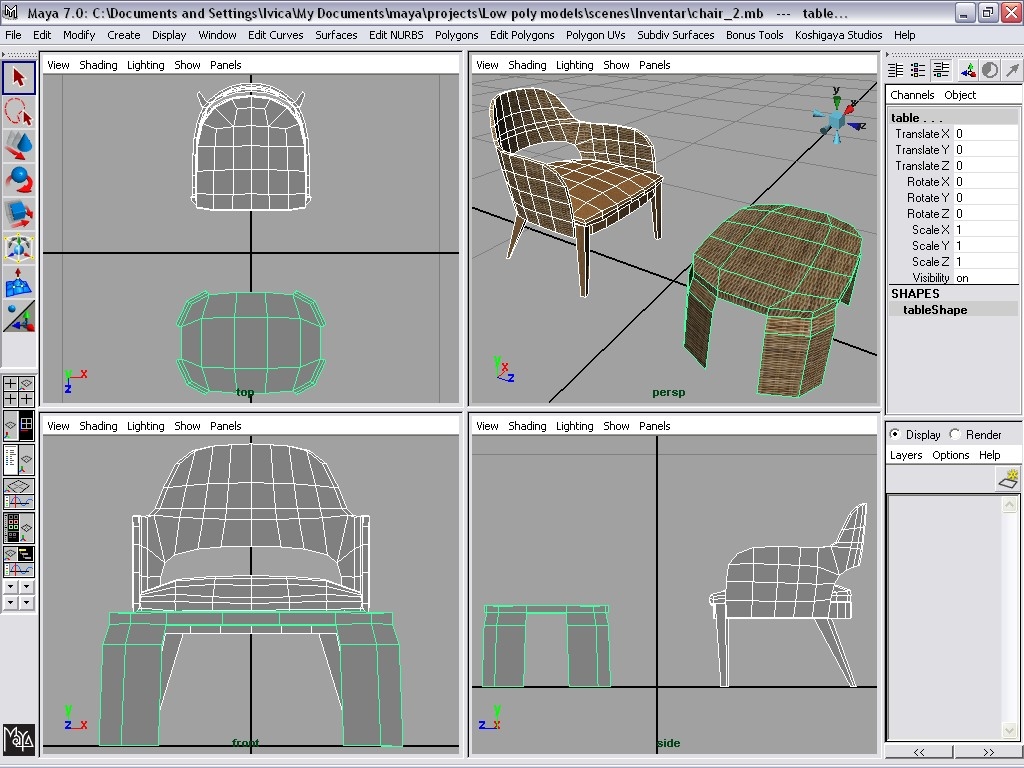This screenshot has width=1024, height=768.
Task: Open the rightmost quick-layout dropdown arrow
Action: pos(26,602)
